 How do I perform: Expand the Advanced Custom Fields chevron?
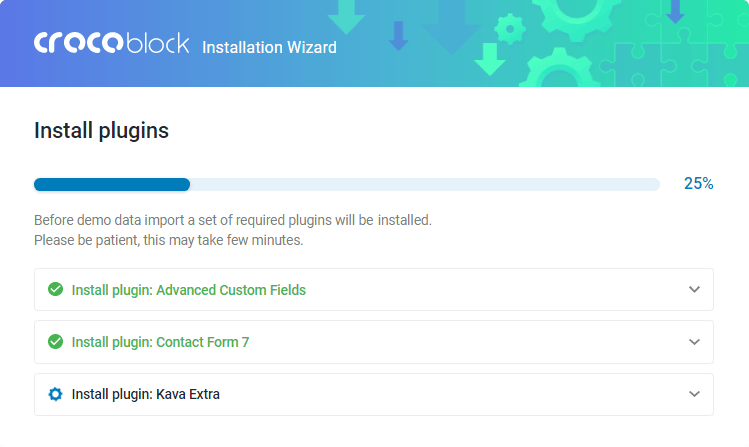click(x=694, y=289)
